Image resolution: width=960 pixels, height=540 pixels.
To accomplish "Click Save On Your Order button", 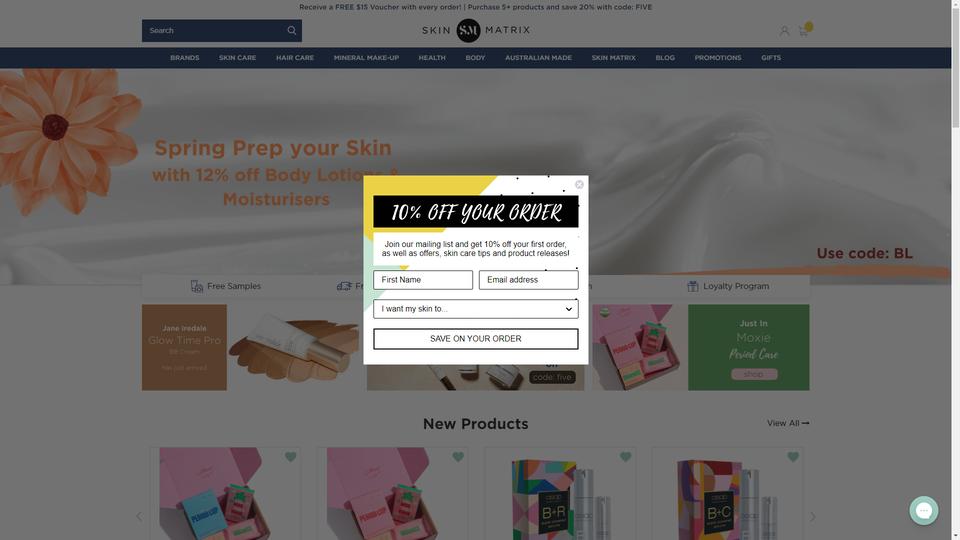I will click(476, 339).
